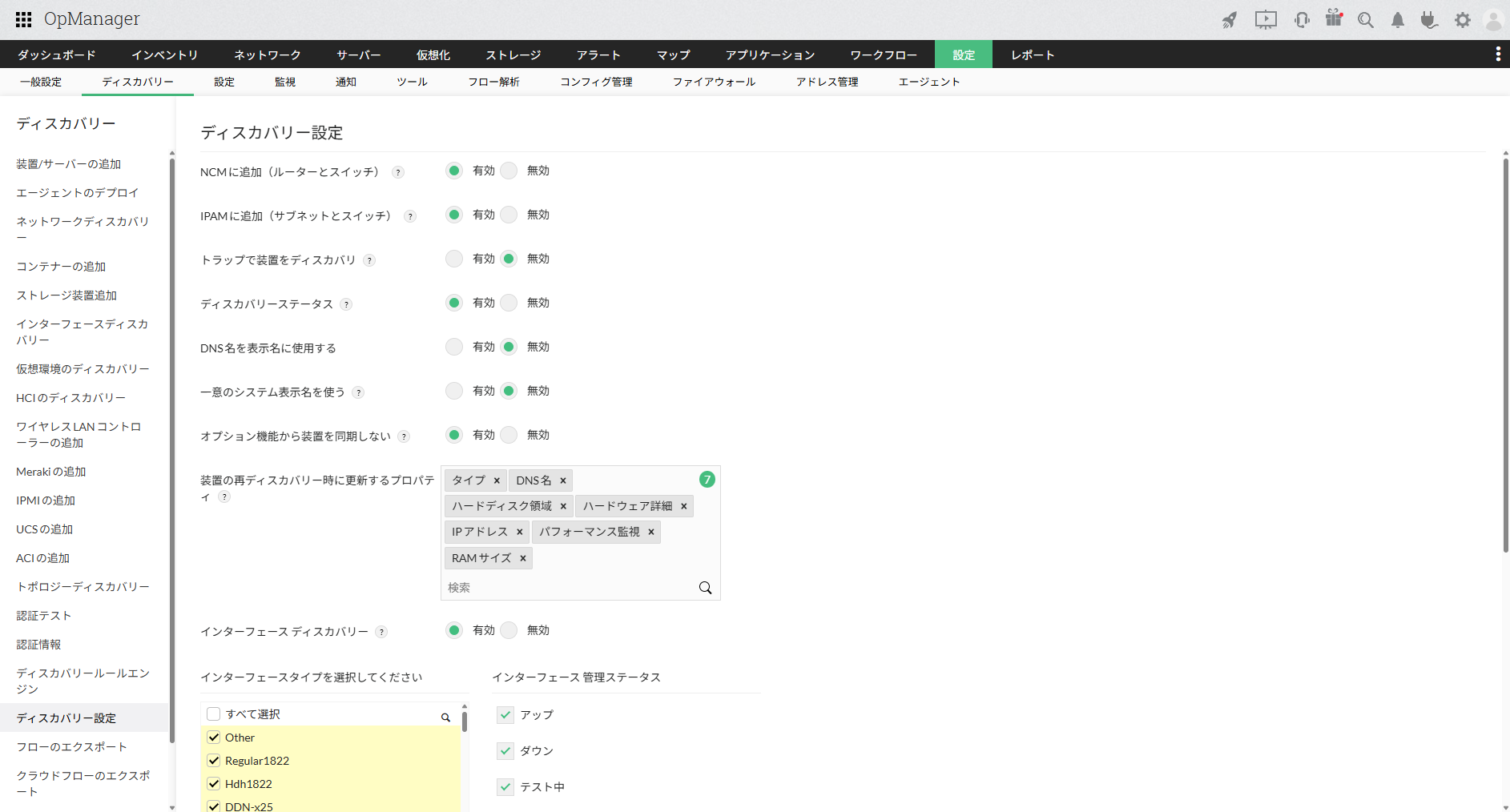Uncheck the Regular1822 interface type
1510x812 pixels.
214,761
